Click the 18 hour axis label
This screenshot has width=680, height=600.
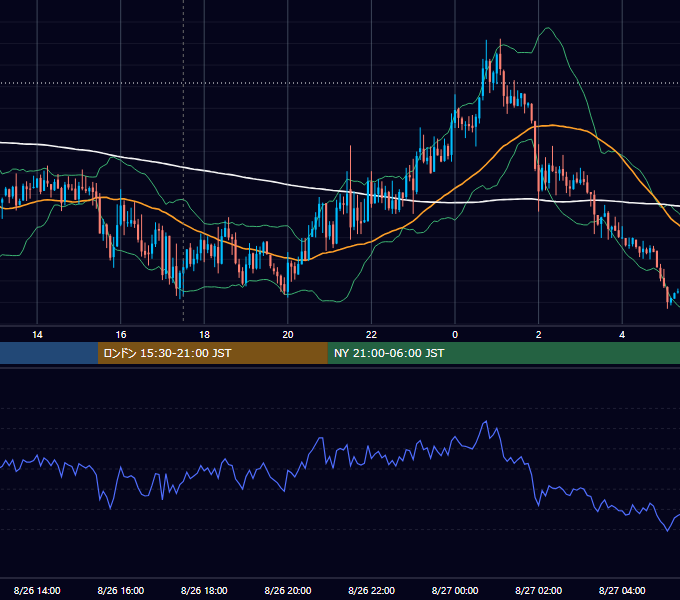point(204,335)
